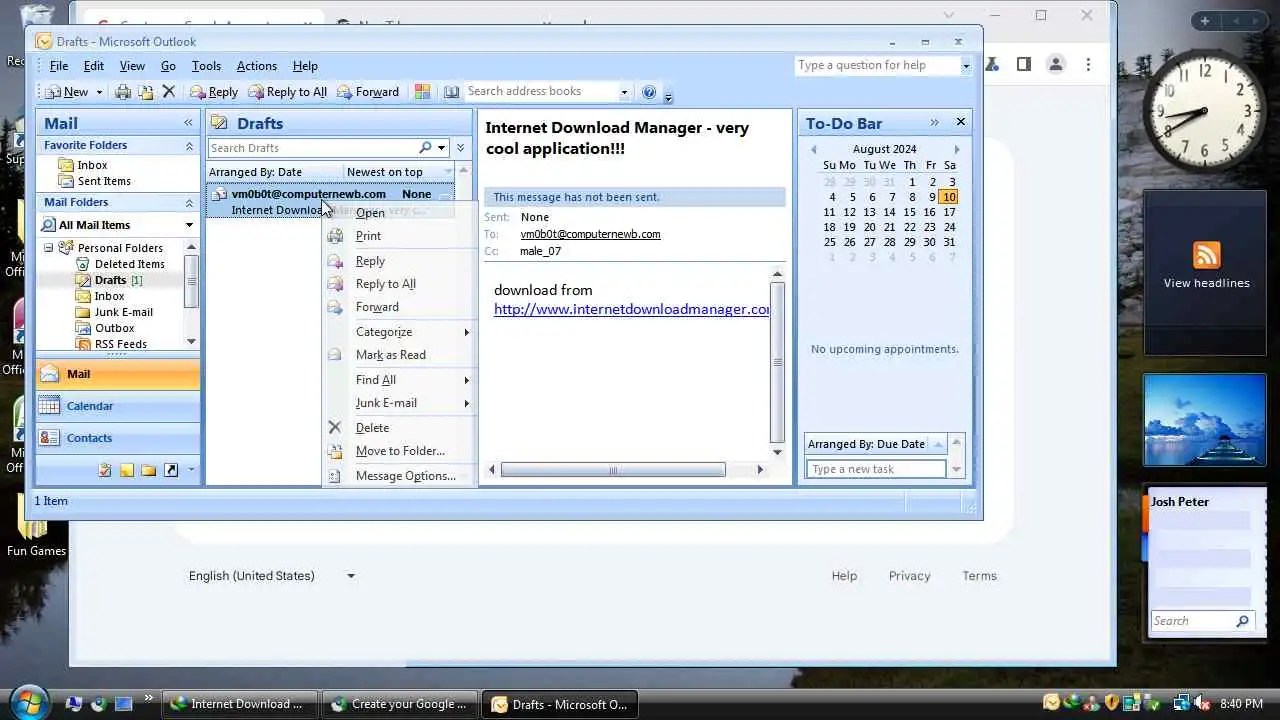The height and width of the screenshot is (720, 1280).
Task: Switch to the Contacts pane button
Action: click(118, 438)
